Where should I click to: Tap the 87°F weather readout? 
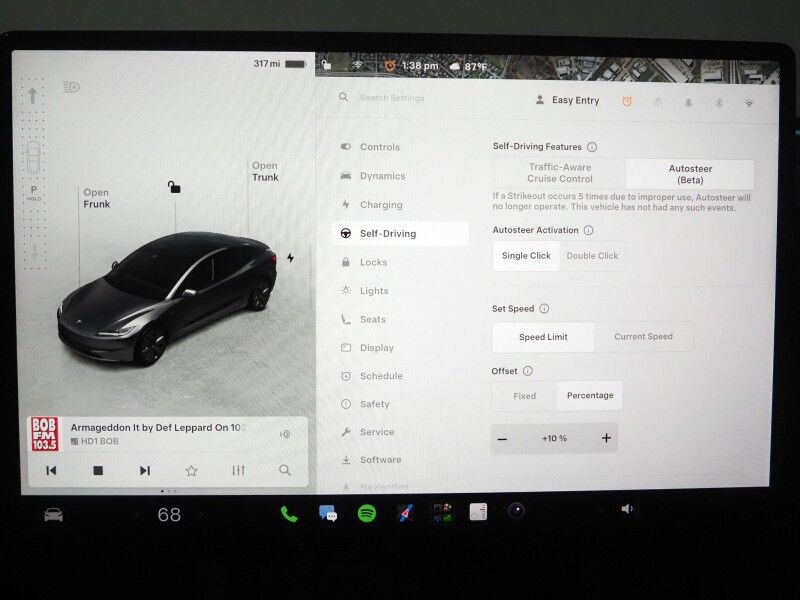point(468,67)
